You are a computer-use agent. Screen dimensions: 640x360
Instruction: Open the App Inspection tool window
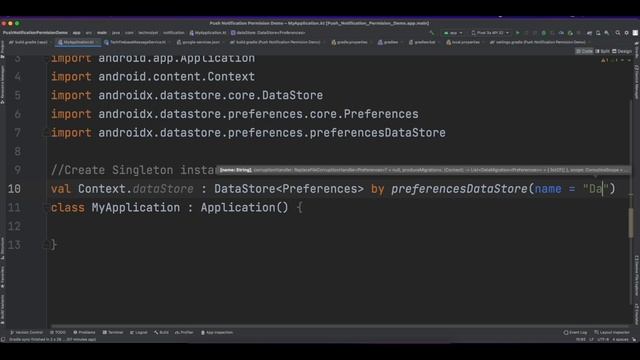(x=217, y=332)
